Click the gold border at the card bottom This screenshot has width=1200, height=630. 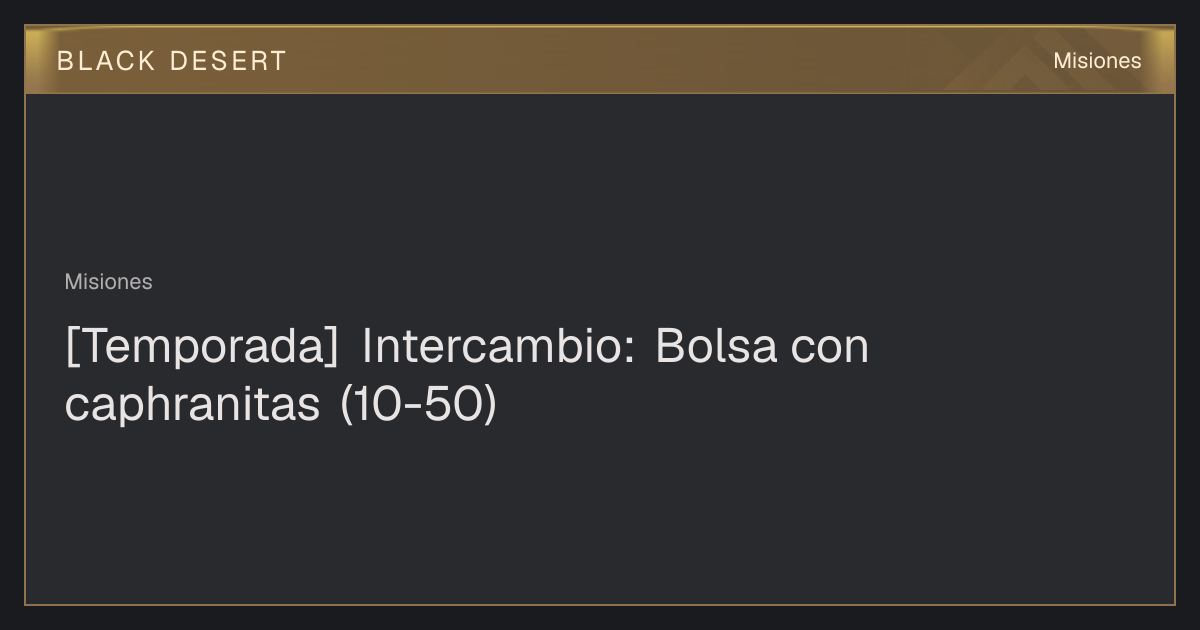(600, 604)
